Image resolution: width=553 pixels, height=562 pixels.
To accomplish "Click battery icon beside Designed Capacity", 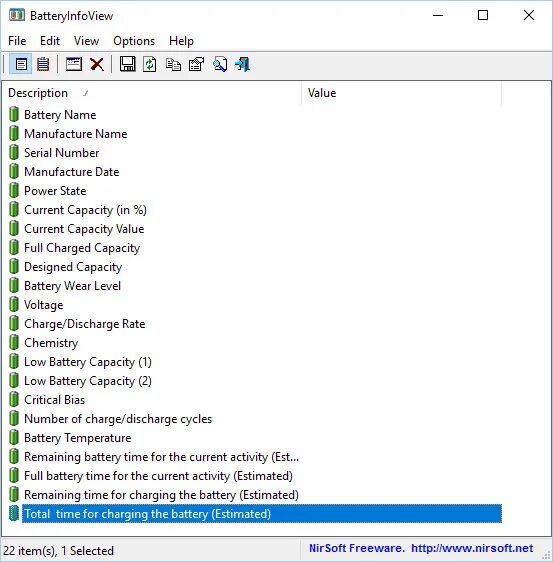I will tap(14, 266).
